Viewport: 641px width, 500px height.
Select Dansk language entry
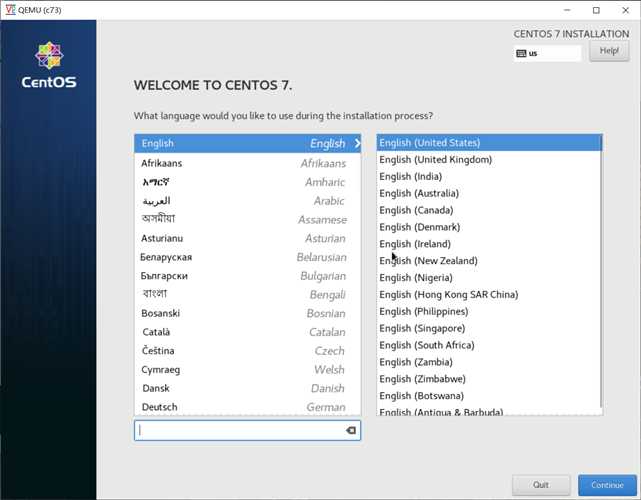[x=247, y=388]
